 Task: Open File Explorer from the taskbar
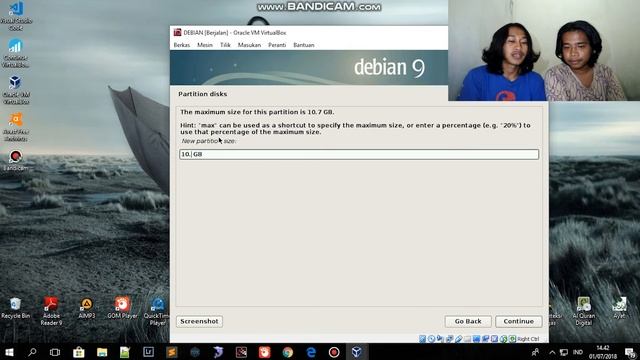coord(102,352)
